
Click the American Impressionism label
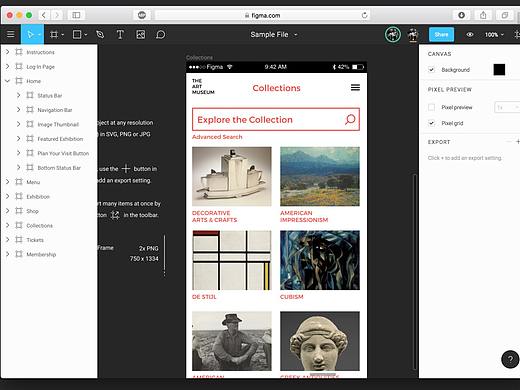tap(304, 216)
